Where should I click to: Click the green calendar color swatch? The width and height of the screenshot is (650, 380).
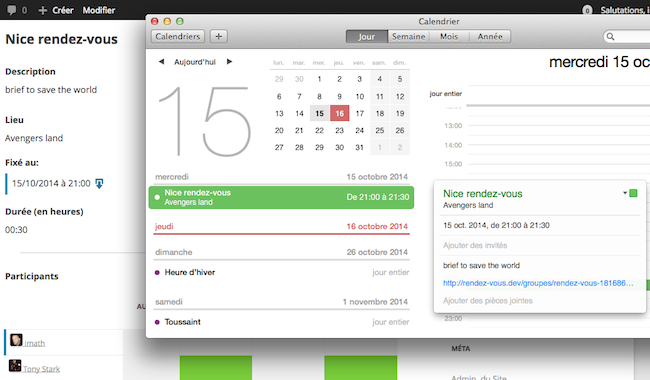pyautogui.click(x=633, y=193)
